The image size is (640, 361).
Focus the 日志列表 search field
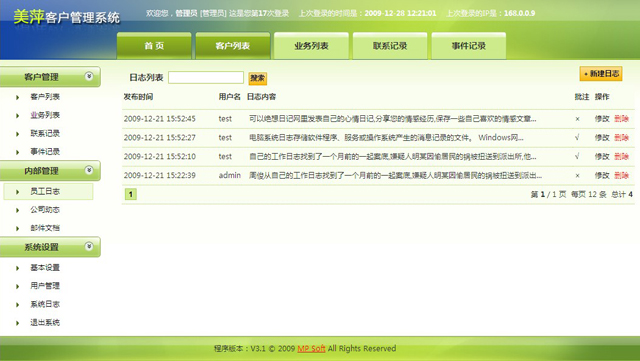[x=206, y=78]
